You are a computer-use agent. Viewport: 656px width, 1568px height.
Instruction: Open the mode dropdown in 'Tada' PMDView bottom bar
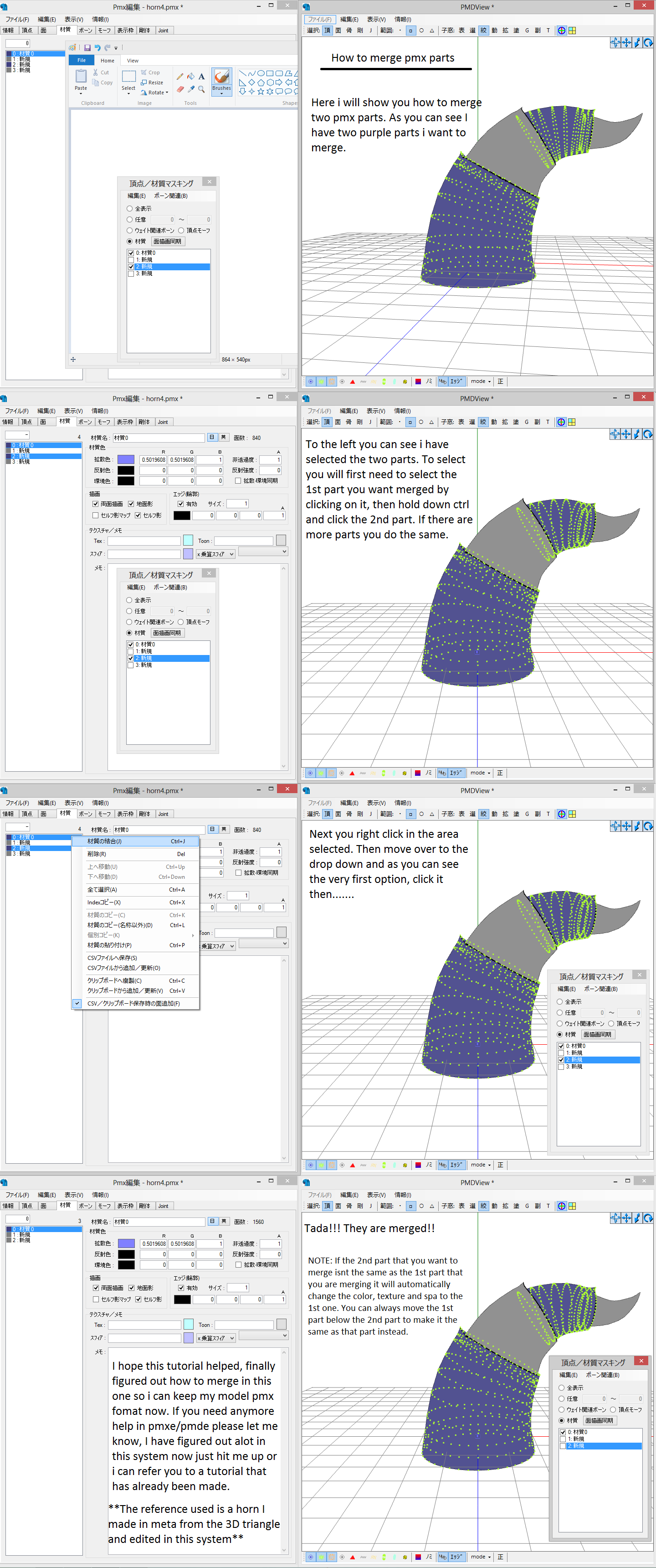[x=481, y=1557]
